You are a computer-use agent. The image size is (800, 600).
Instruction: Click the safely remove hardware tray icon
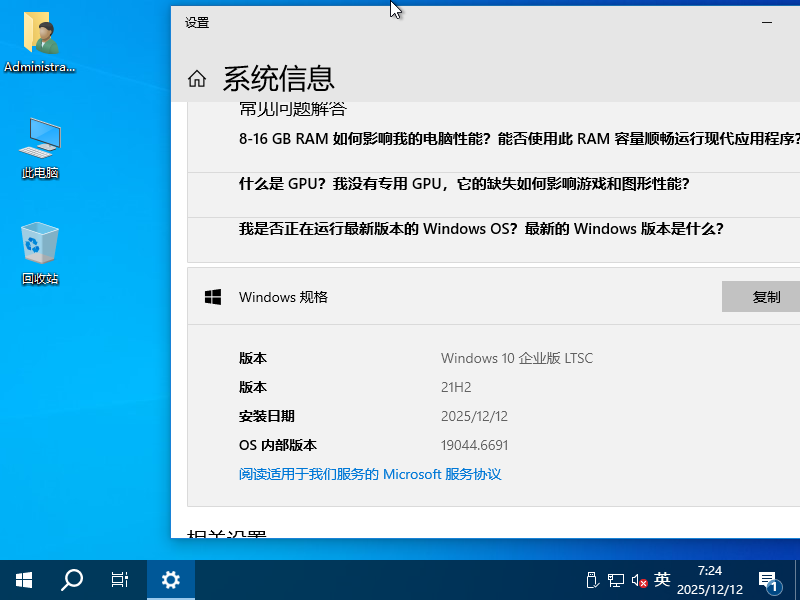(594, 580)
